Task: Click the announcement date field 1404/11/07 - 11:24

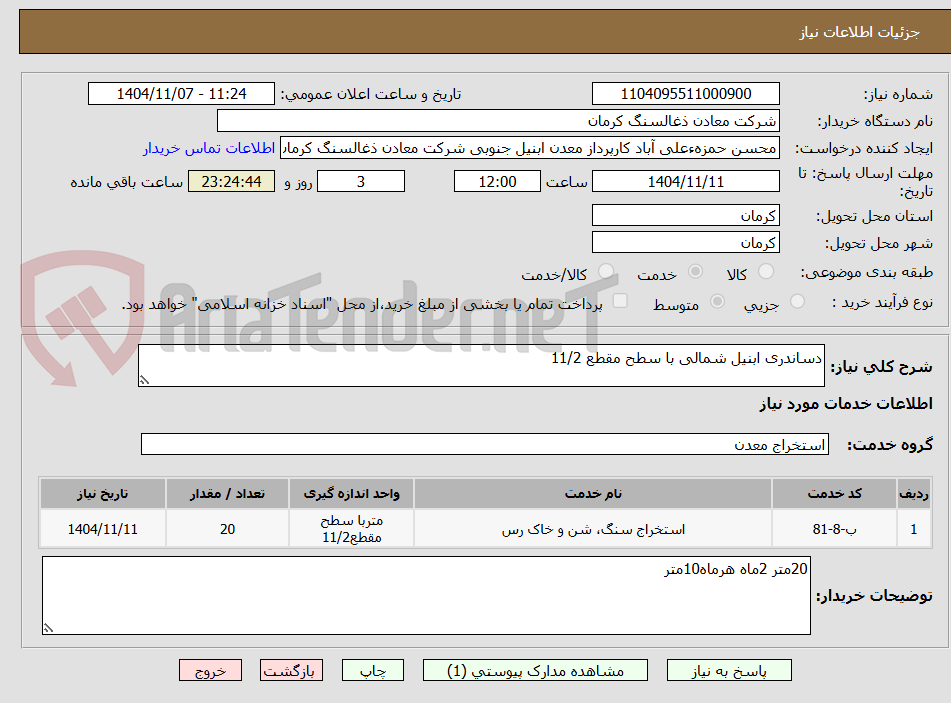Action: (181, 94)
